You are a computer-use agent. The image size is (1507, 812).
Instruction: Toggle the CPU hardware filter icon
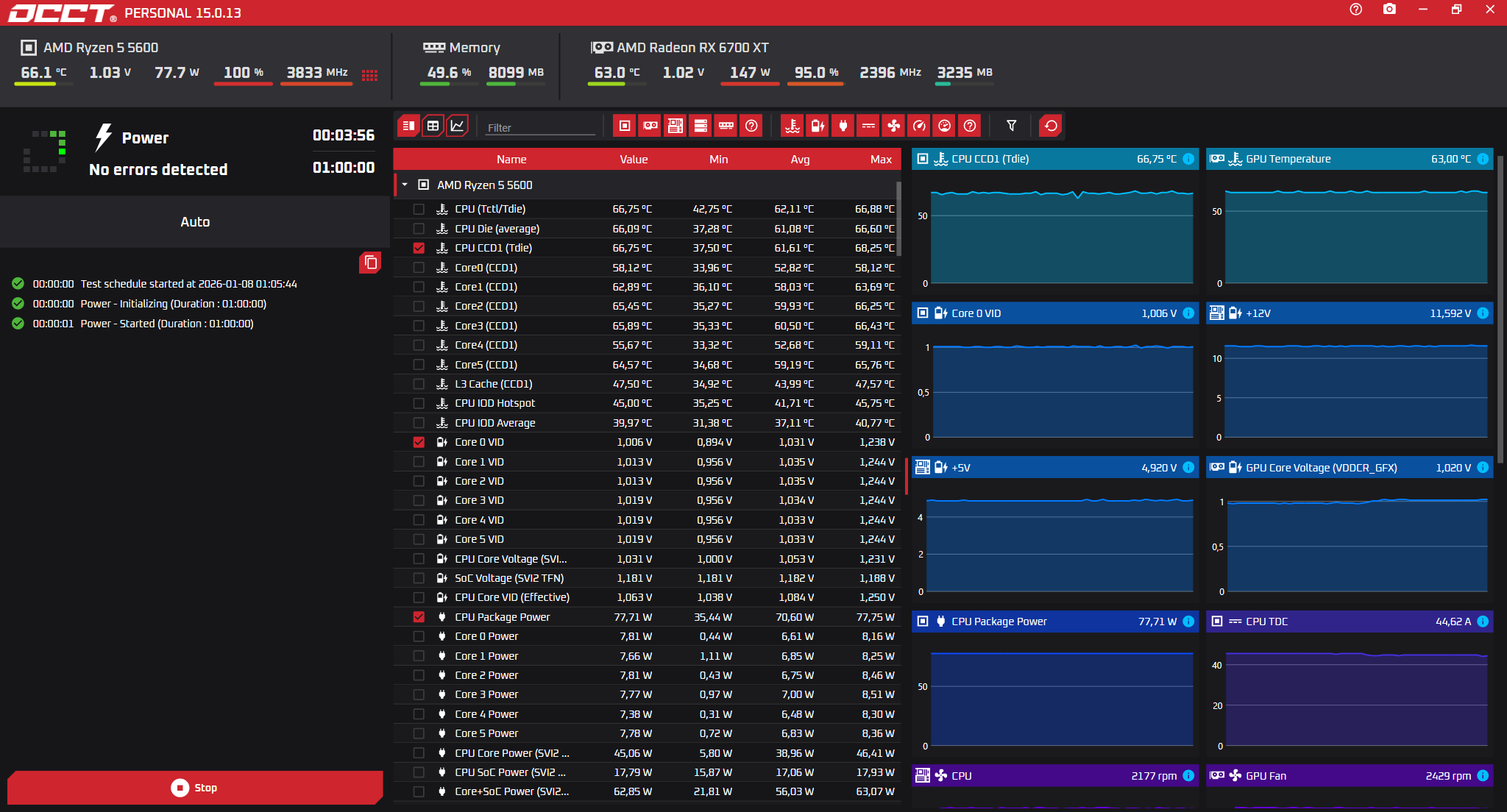pyautogui.click(x=625, y=126)
